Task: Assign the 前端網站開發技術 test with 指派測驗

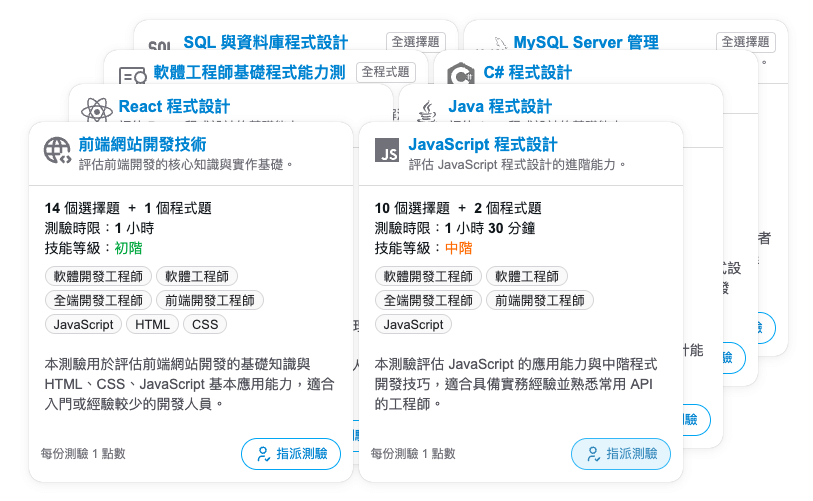Action: 291,454
